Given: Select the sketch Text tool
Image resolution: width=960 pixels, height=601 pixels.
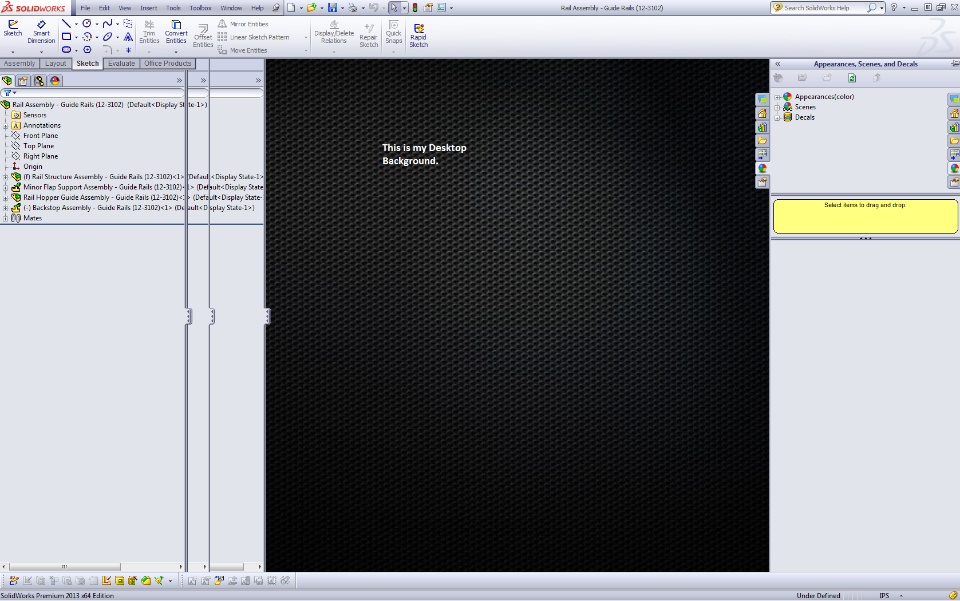Looking at the screenshot, I should (x=128, y=37).
